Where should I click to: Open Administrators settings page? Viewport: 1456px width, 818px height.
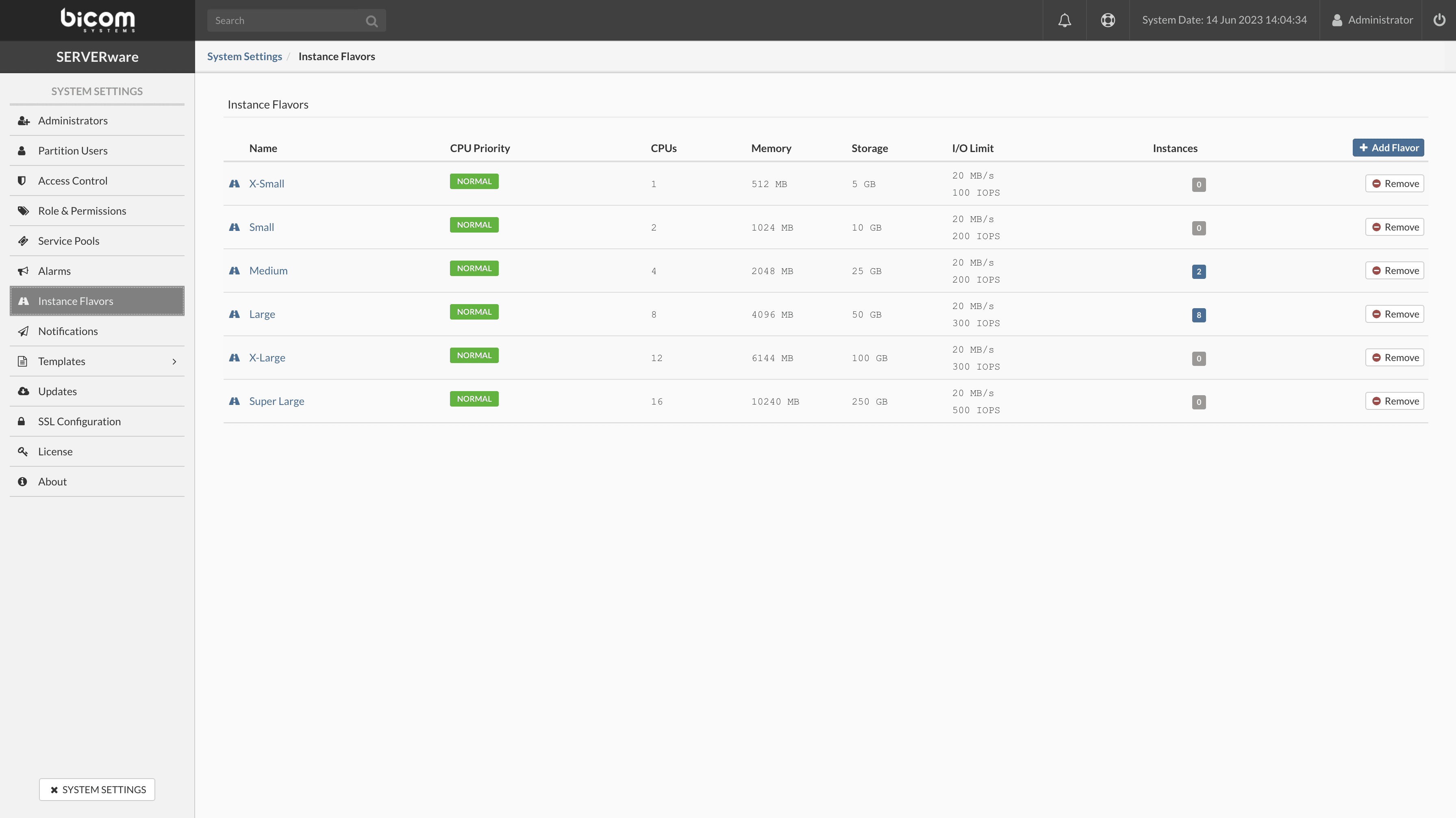(x=97, y=120)
